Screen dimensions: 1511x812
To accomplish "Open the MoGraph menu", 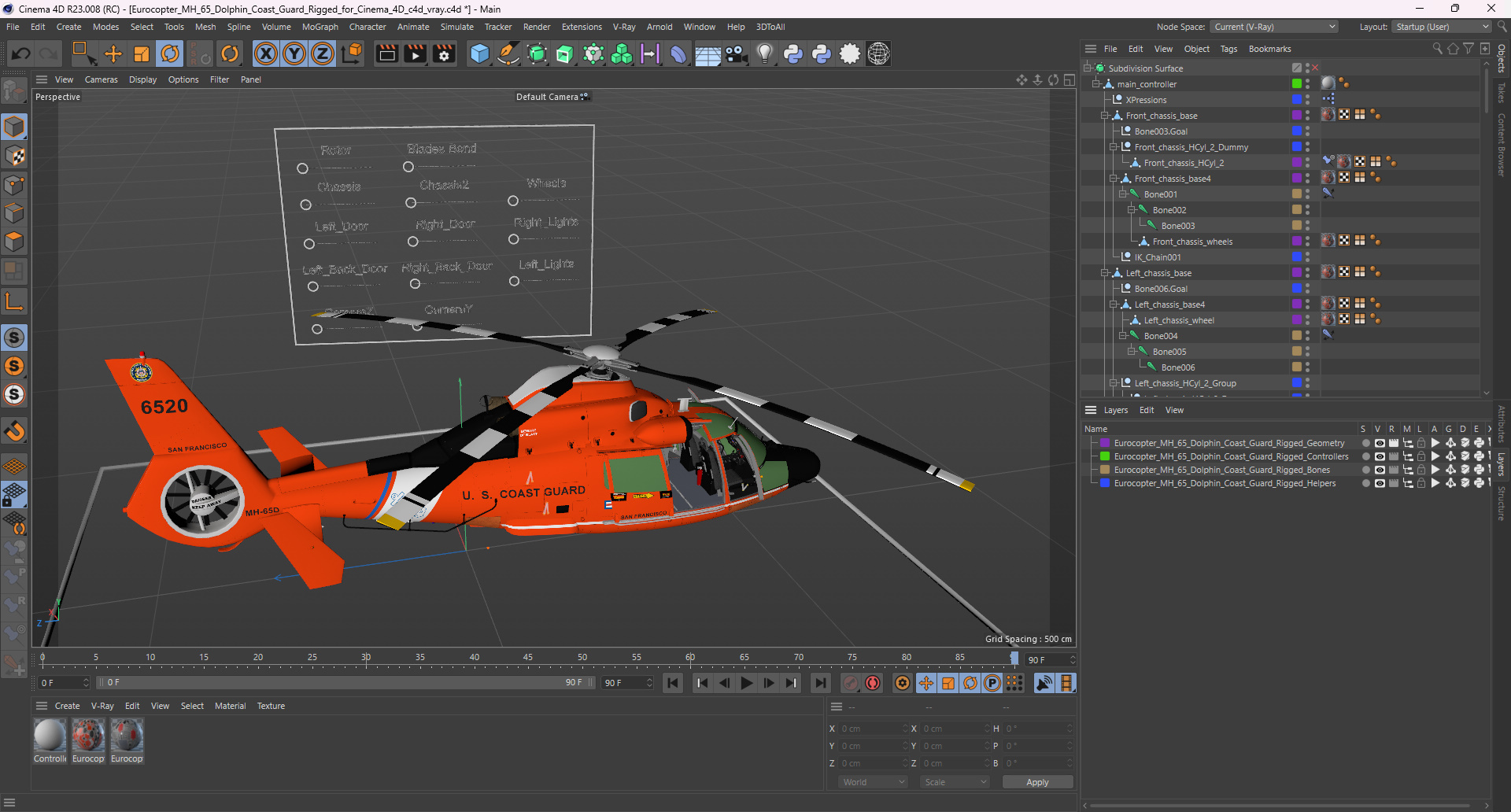I will (320, 27).
